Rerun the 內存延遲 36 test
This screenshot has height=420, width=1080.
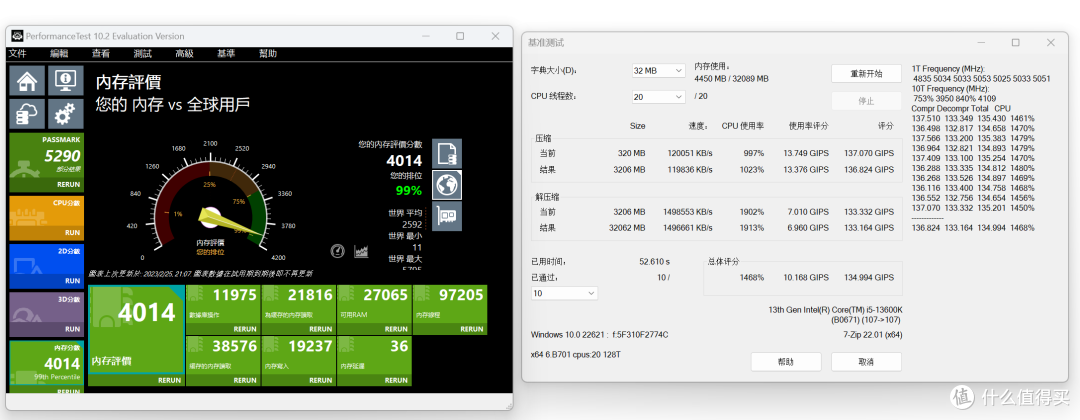(x=397, y=380)
